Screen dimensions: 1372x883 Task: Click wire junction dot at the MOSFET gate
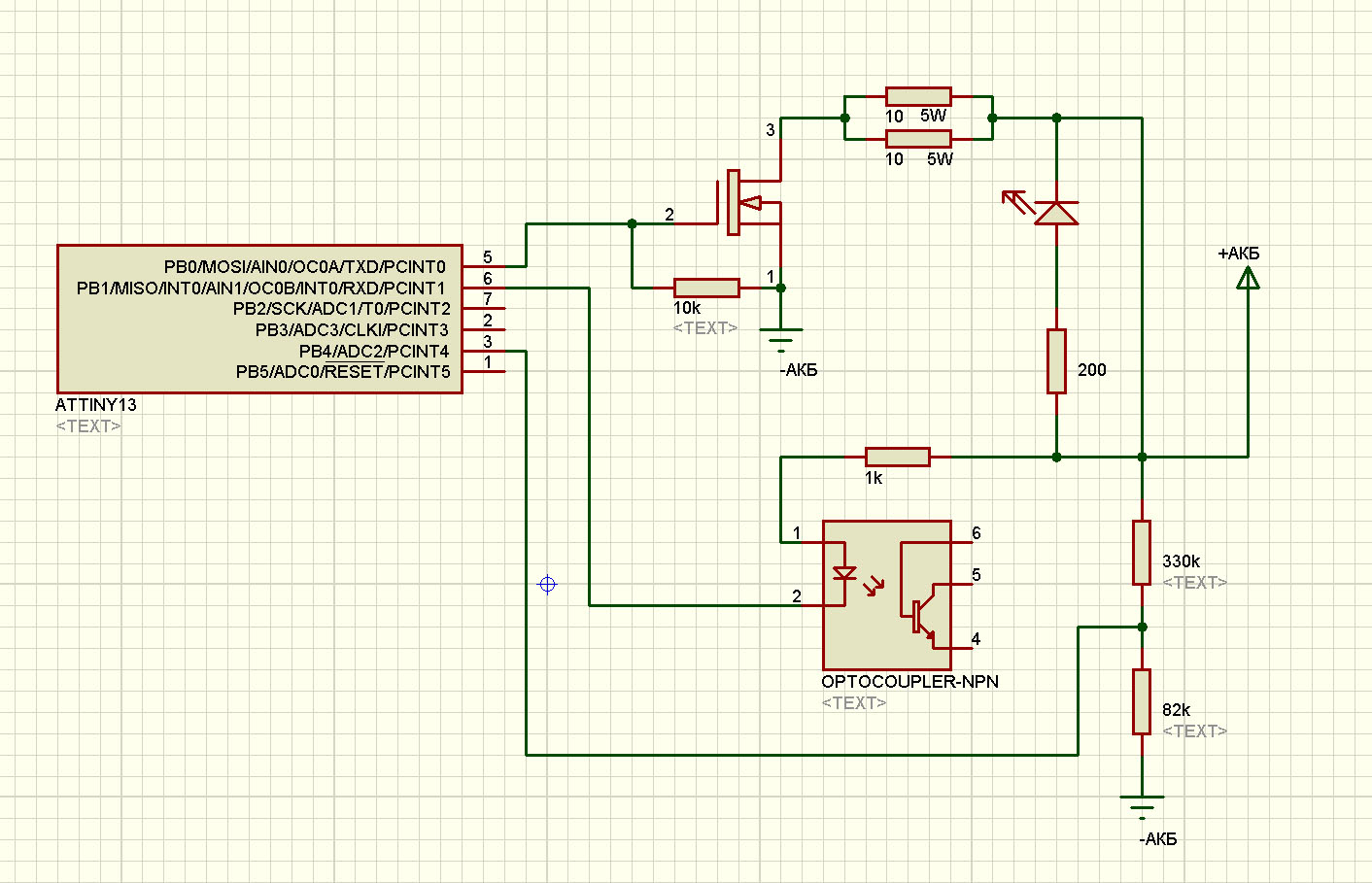tap(632, 223)
